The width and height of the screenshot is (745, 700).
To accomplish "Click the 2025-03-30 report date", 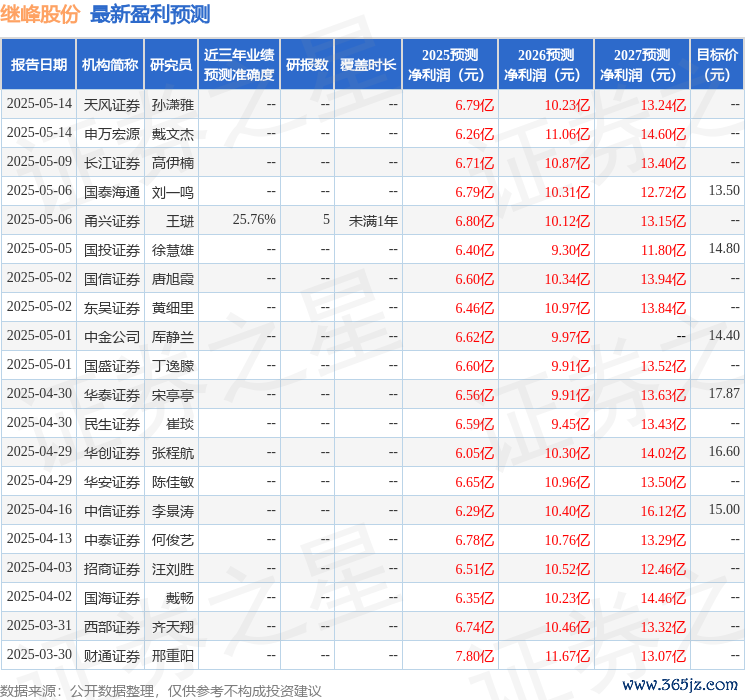I will (x=39, y=654).
